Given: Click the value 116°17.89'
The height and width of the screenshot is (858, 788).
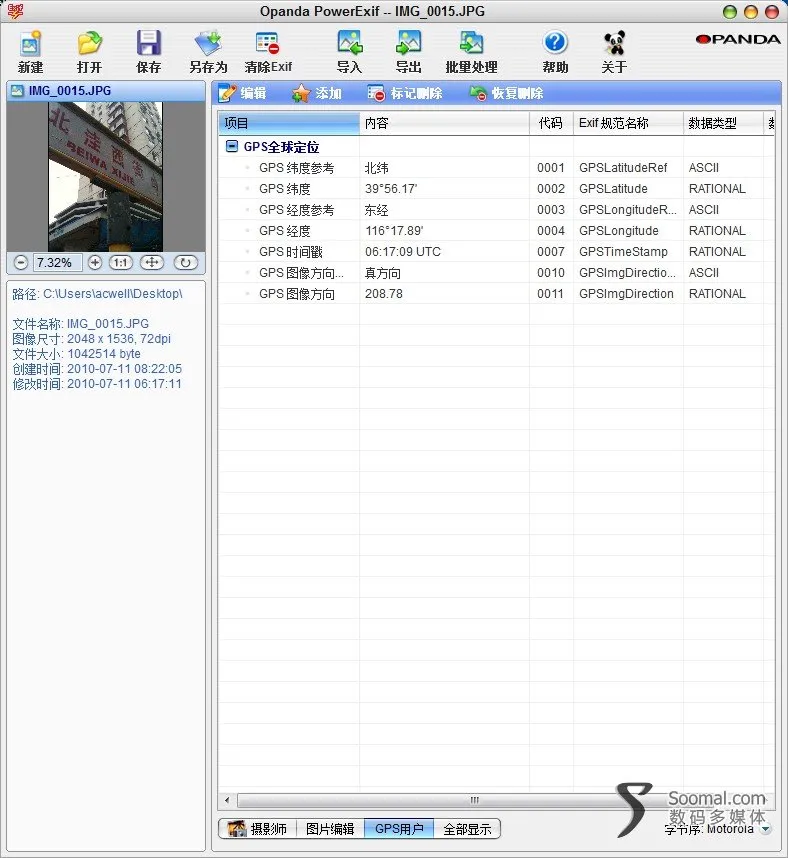Looking at the screenshot, I should (394, 231).
